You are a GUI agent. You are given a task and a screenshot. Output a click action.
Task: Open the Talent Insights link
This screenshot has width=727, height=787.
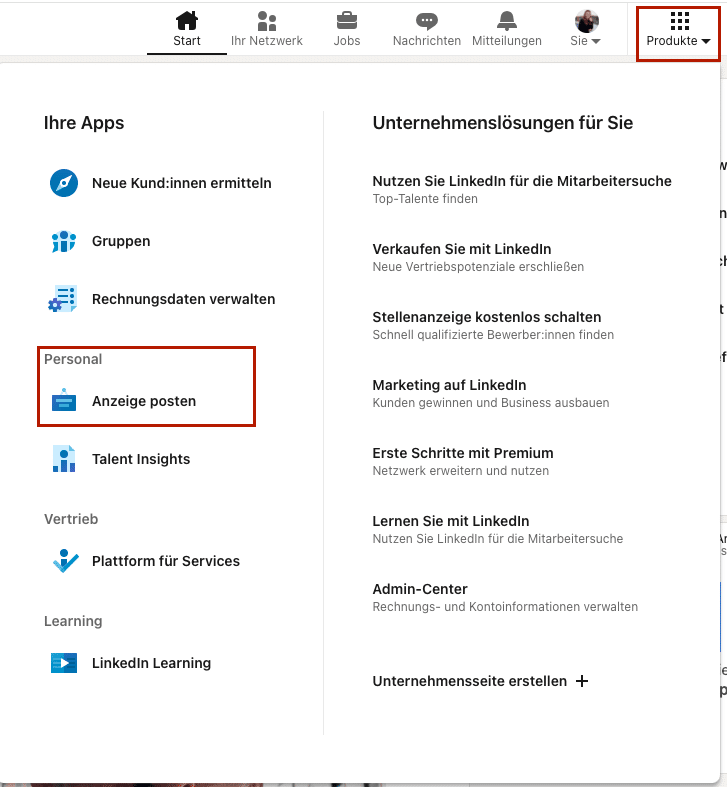(x=141, y=459)
